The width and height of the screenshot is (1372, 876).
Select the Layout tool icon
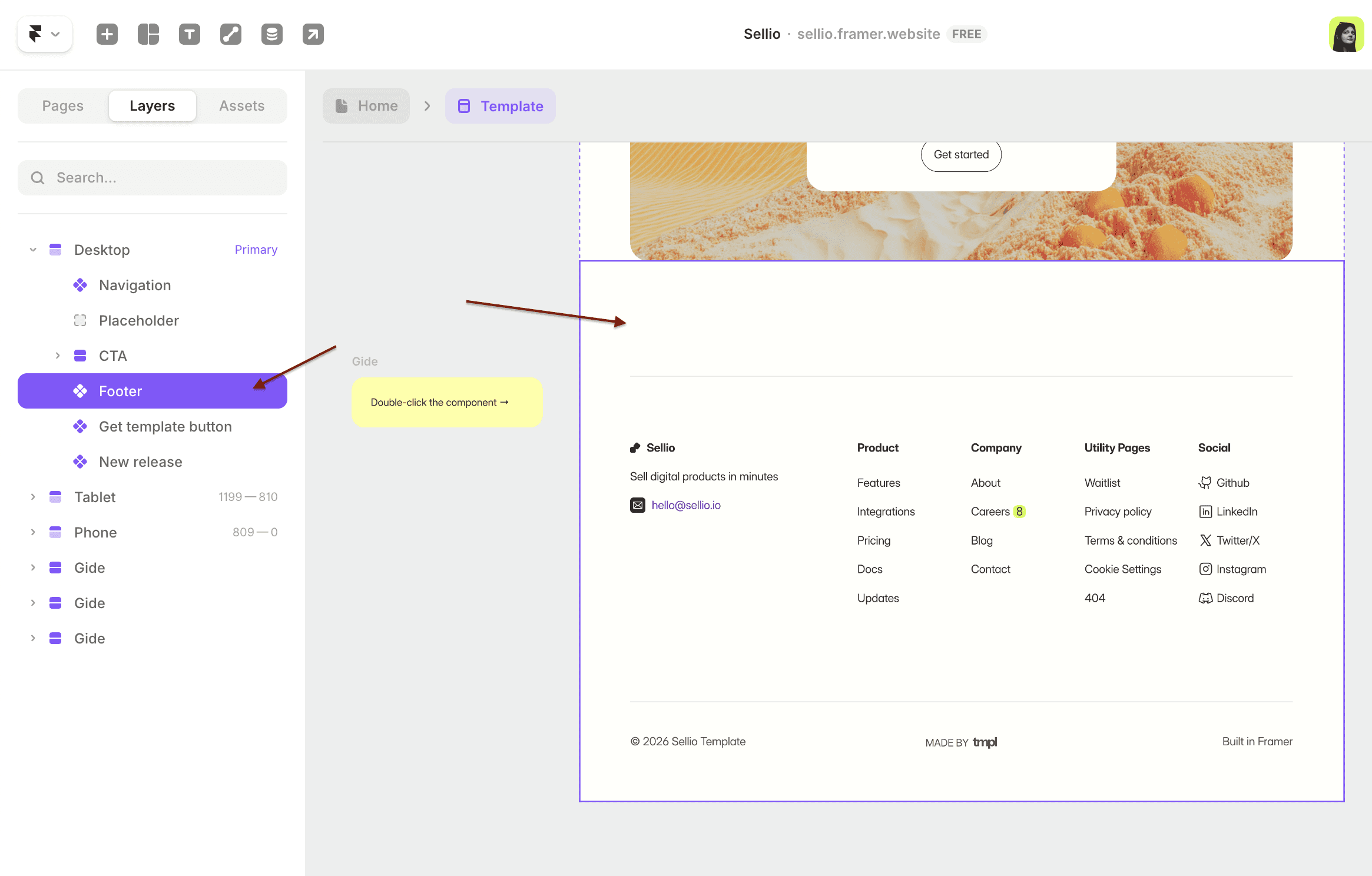tap(148, 34)
